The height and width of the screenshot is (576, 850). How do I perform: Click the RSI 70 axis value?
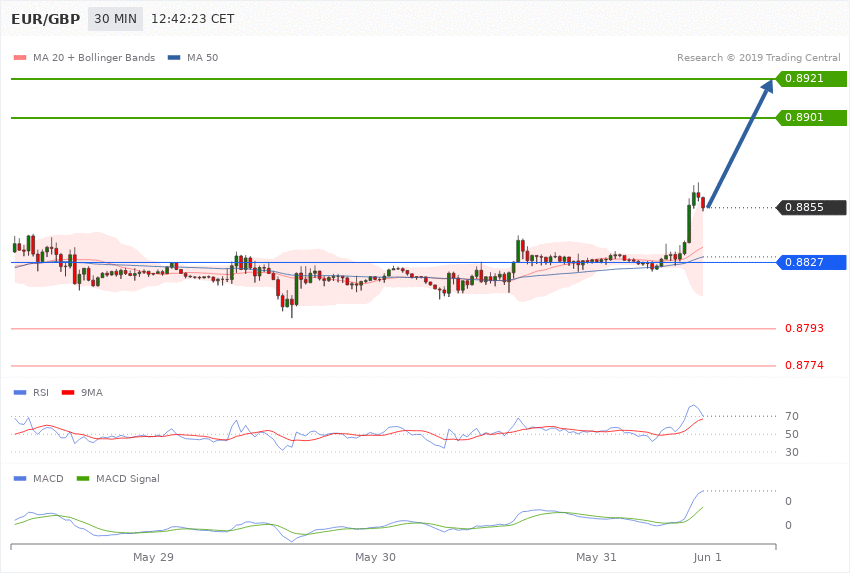tap(791, 416)
